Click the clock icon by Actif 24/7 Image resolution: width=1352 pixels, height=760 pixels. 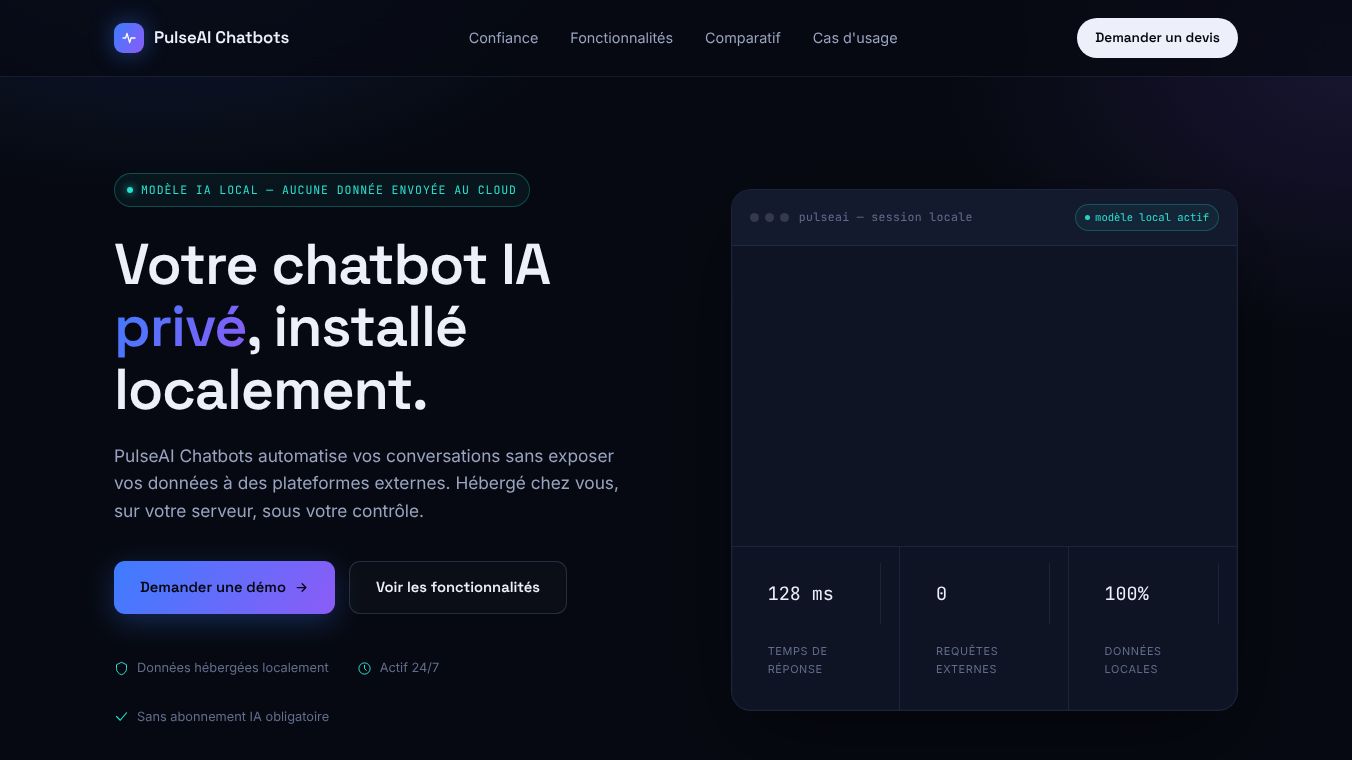click(364, 668)
